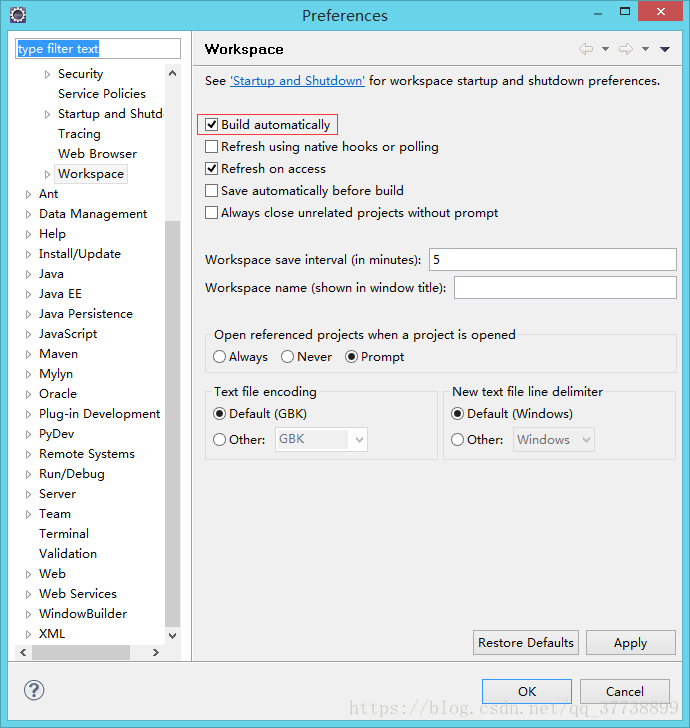690x728 pixels.
Task: Select Java EE category
Action: (60, 294)
